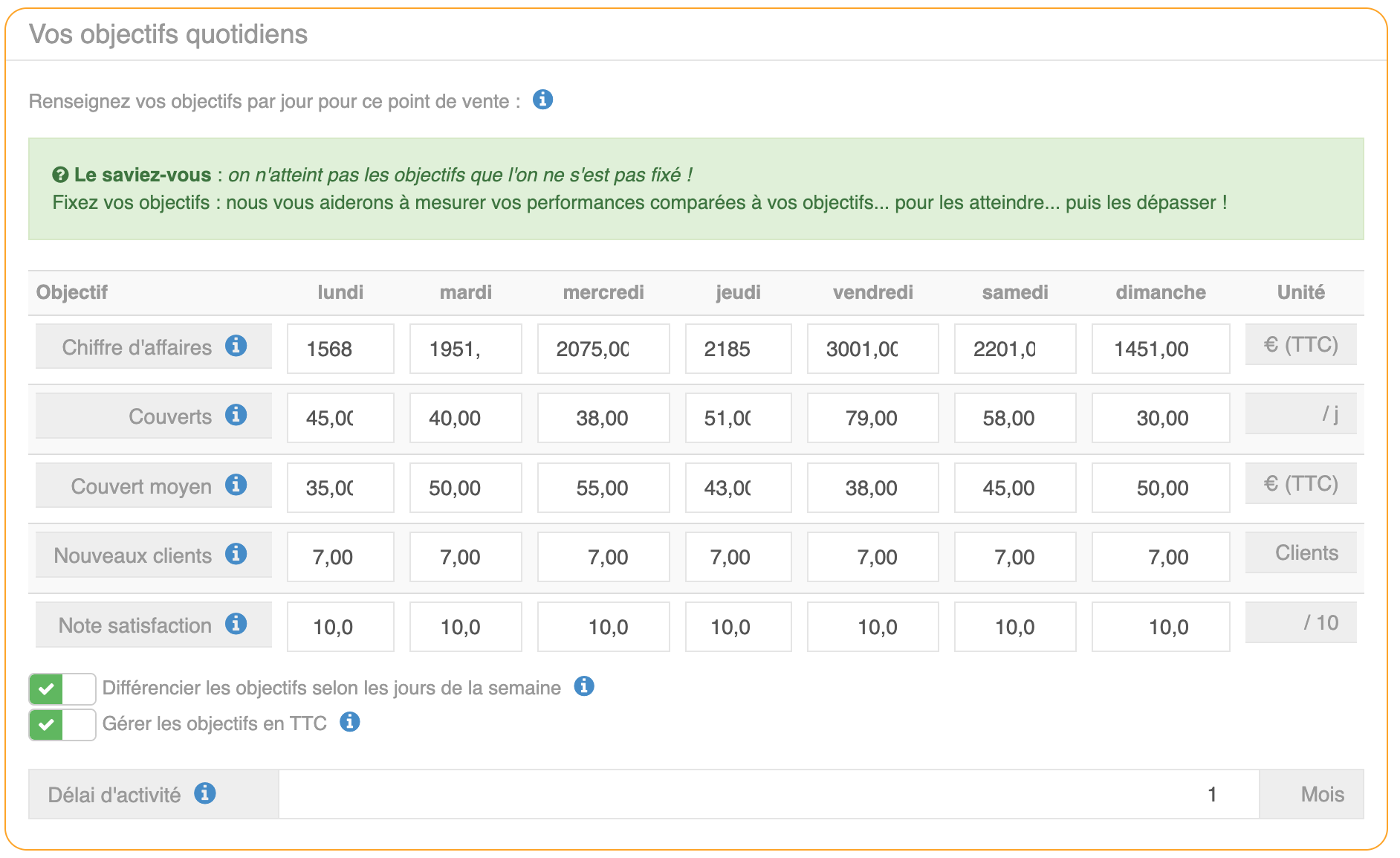Click dimanche Couvert moyen input
Viewport: 1400px width, 858px height.
(x=1160, y=488)
